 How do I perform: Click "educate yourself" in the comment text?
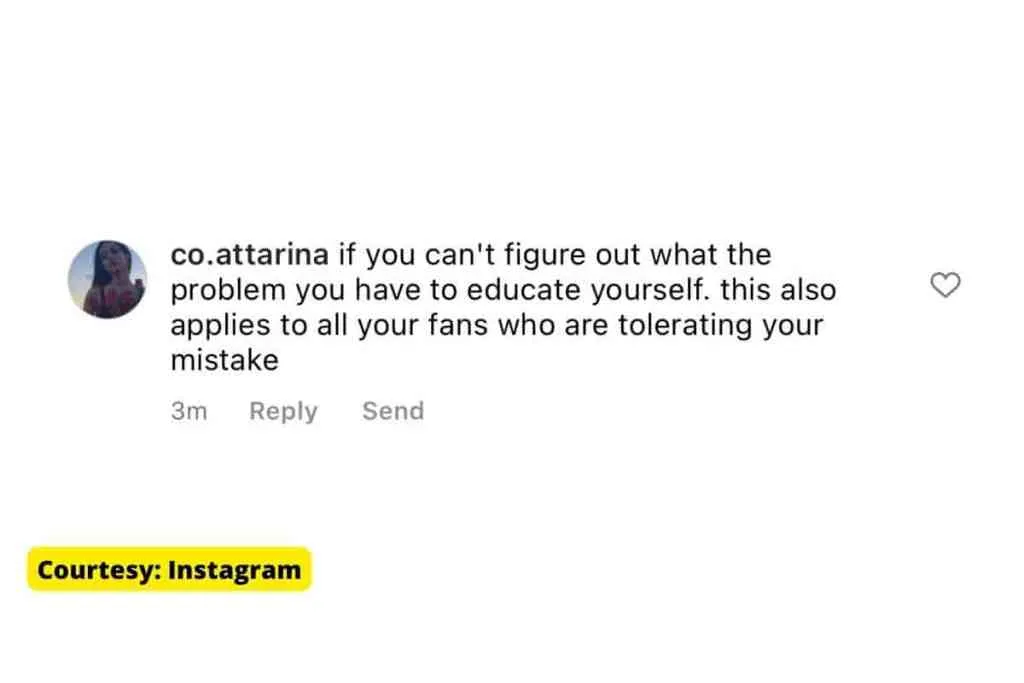pos(588,290)
